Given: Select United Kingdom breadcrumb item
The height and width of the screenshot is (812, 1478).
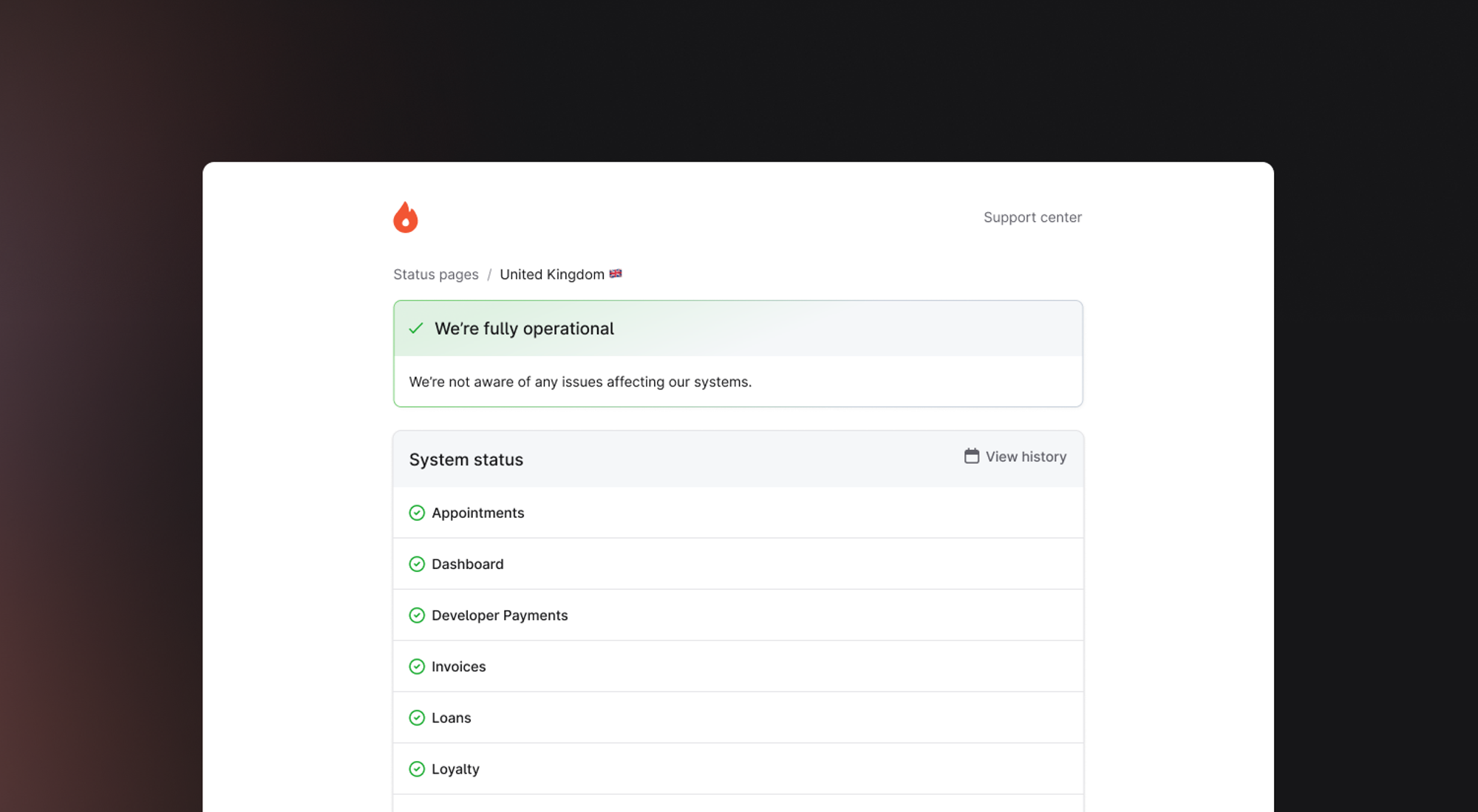Looking at the screenshot, I should point(551,274).
